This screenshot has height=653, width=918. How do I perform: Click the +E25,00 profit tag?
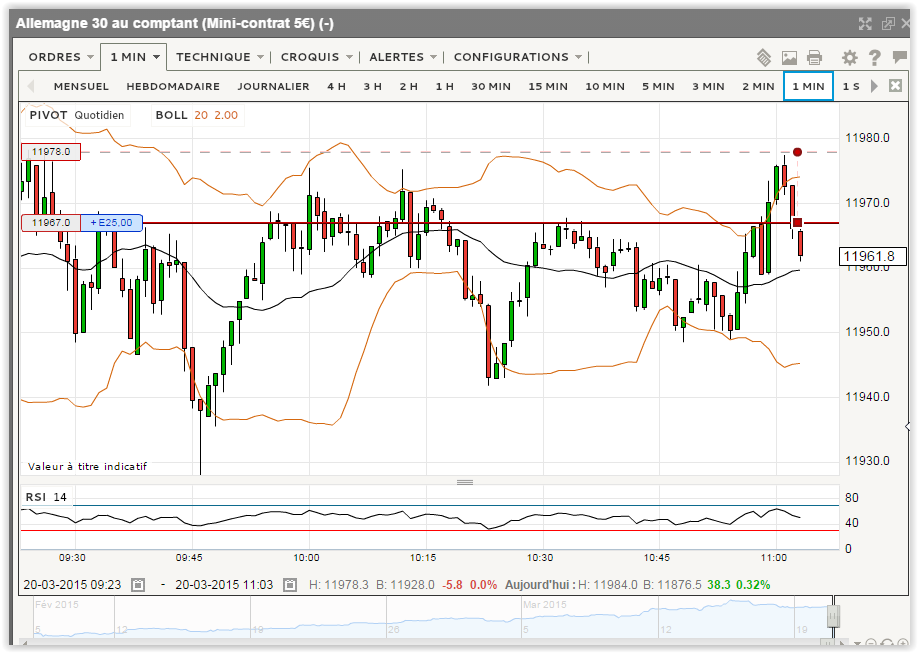(x=111, y=223)
